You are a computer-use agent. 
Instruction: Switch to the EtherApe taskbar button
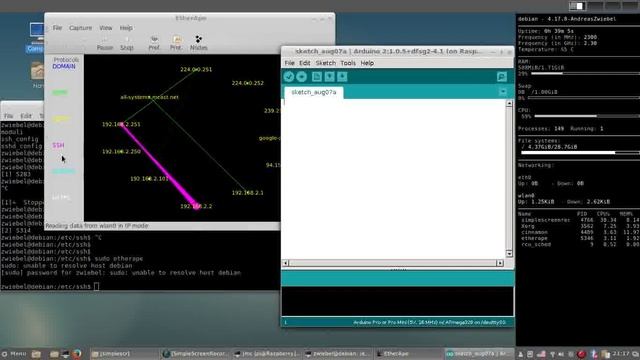tap(408, 354)
